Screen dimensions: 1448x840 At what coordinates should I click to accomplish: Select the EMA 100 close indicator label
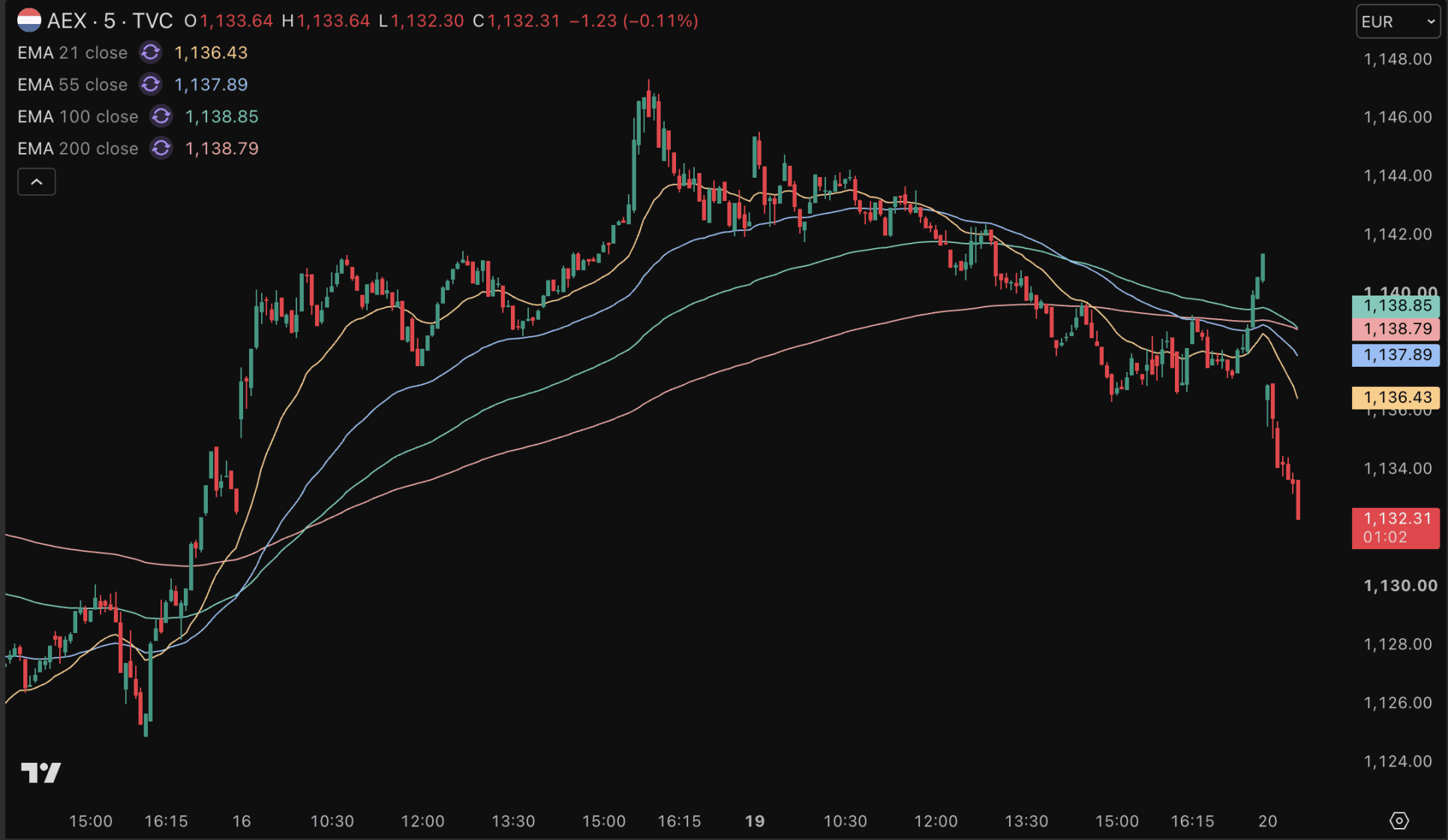pyautogui.click(x=78, y=116)
